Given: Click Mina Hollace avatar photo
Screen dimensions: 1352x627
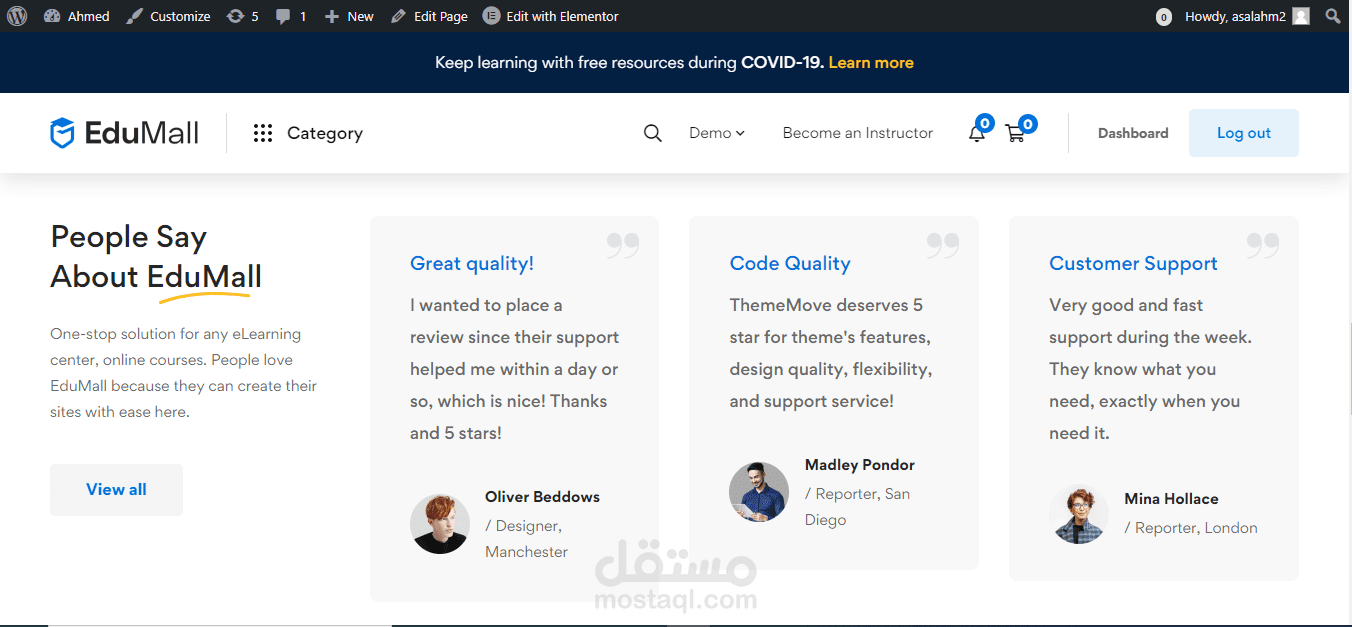Looking at the screenshot, I should 1079,514.
